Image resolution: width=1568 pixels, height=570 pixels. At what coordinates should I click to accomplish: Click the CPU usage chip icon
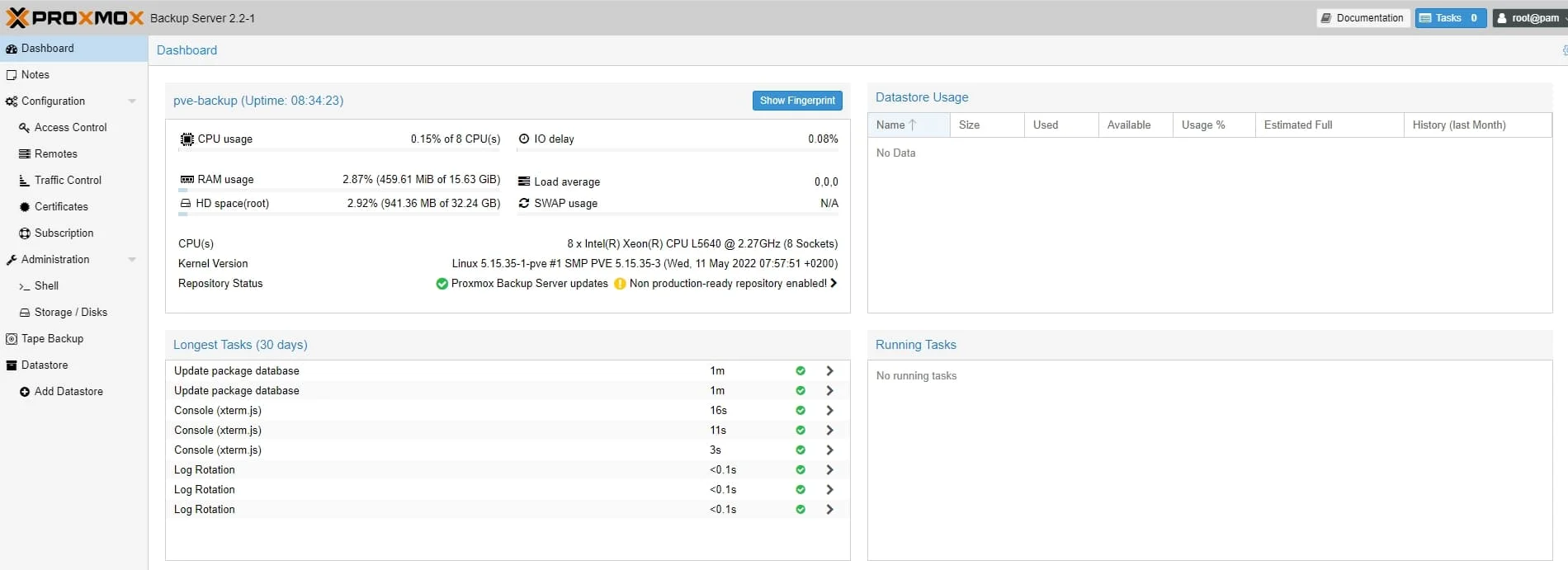(187, 139)
